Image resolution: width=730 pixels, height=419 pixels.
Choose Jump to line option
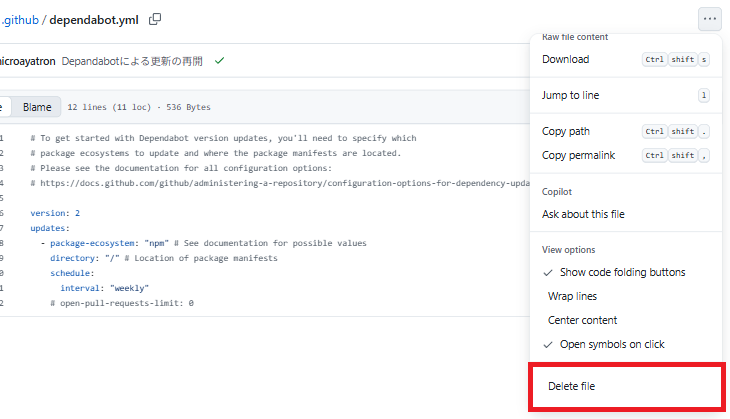coord(571,95)
